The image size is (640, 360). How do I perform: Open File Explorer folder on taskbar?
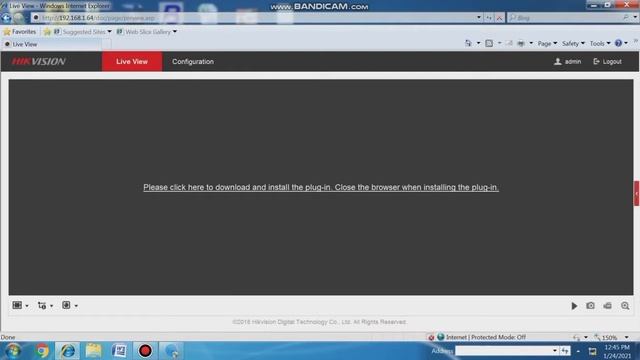point(93,351)
